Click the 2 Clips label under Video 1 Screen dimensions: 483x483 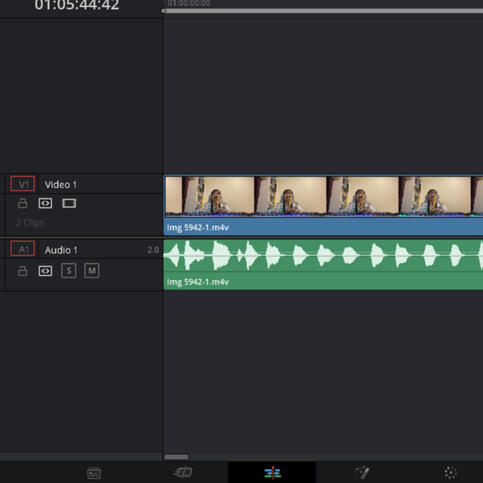click(30, 223)
